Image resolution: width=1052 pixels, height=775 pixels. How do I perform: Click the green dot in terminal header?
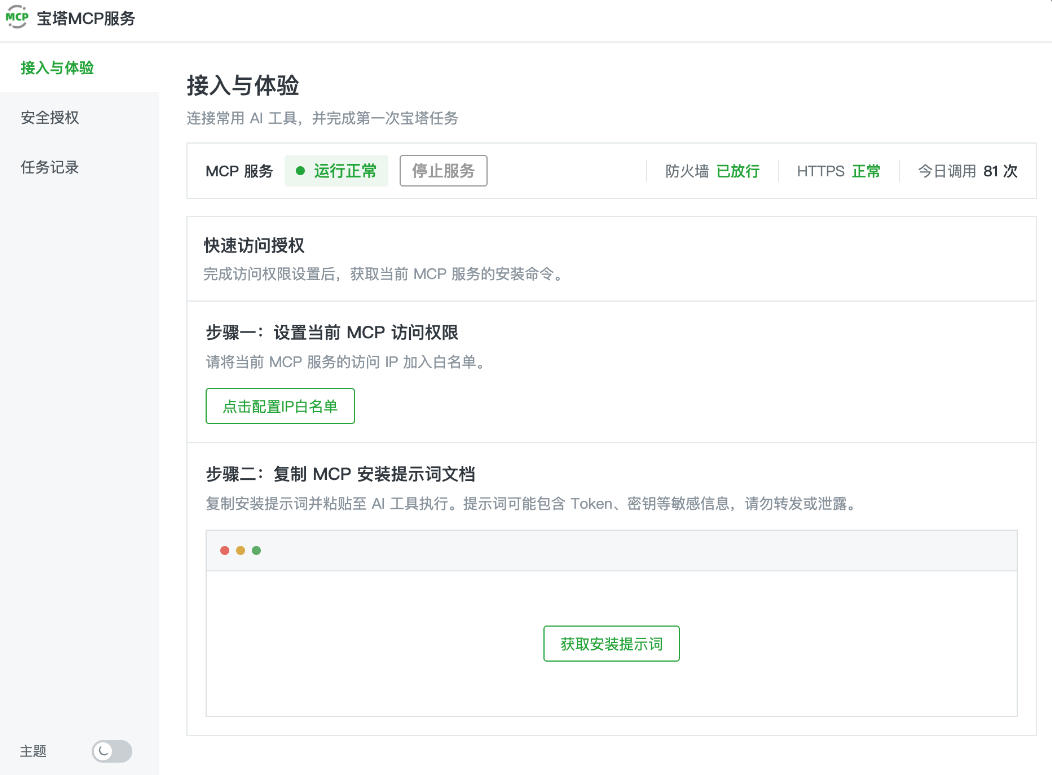pyautogui.click(x=256, y=550)
